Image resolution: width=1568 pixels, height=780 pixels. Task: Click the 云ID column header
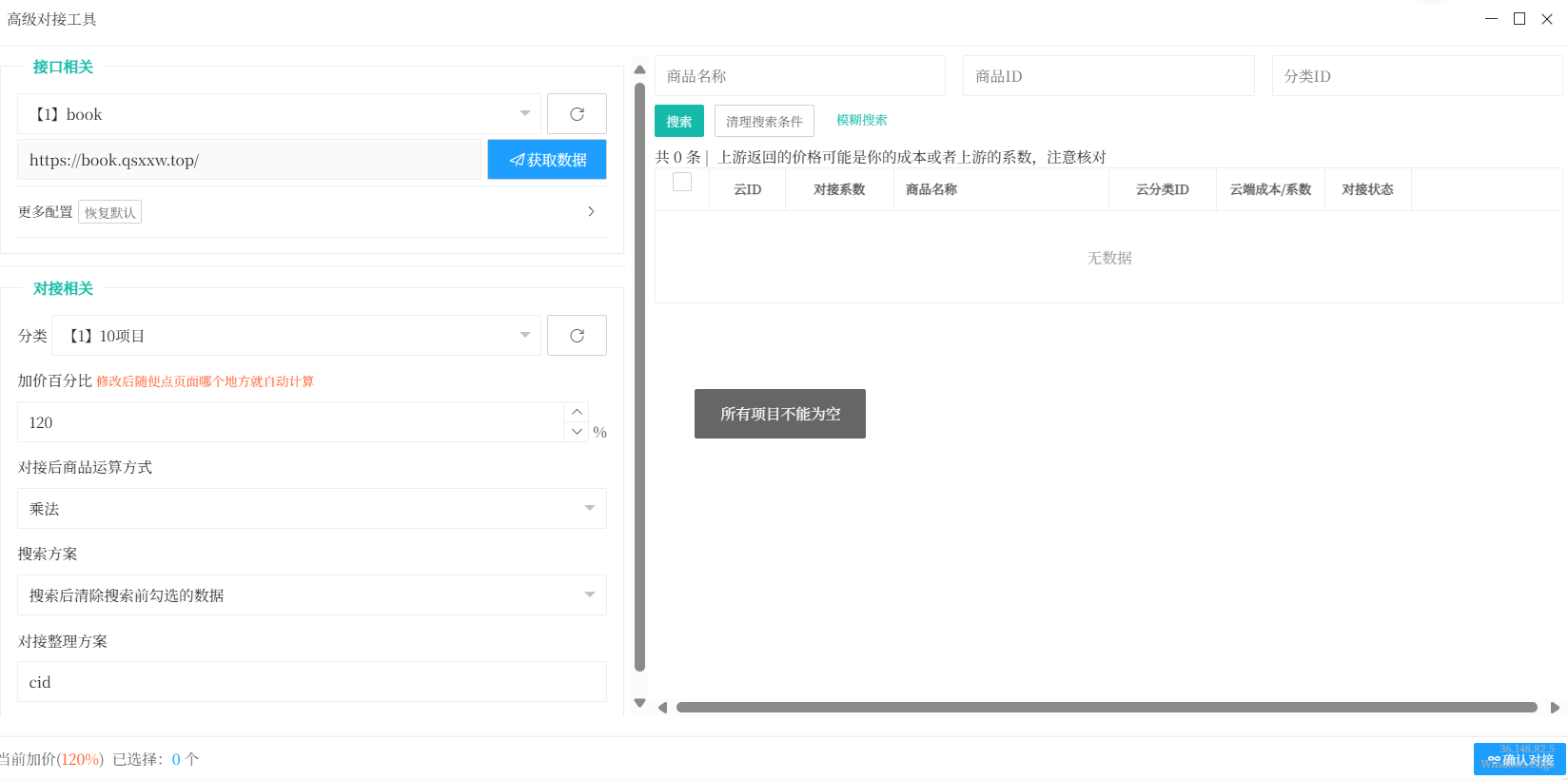point(748,189)
